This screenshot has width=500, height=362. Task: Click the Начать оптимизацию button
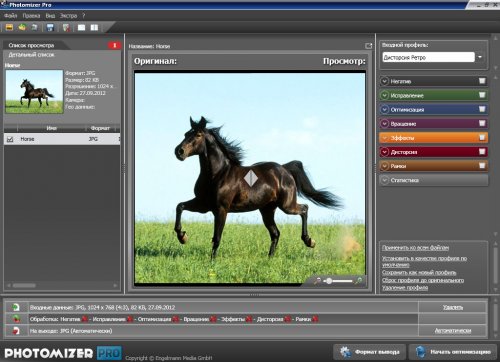pyautogui.click(x=453, y=352)
